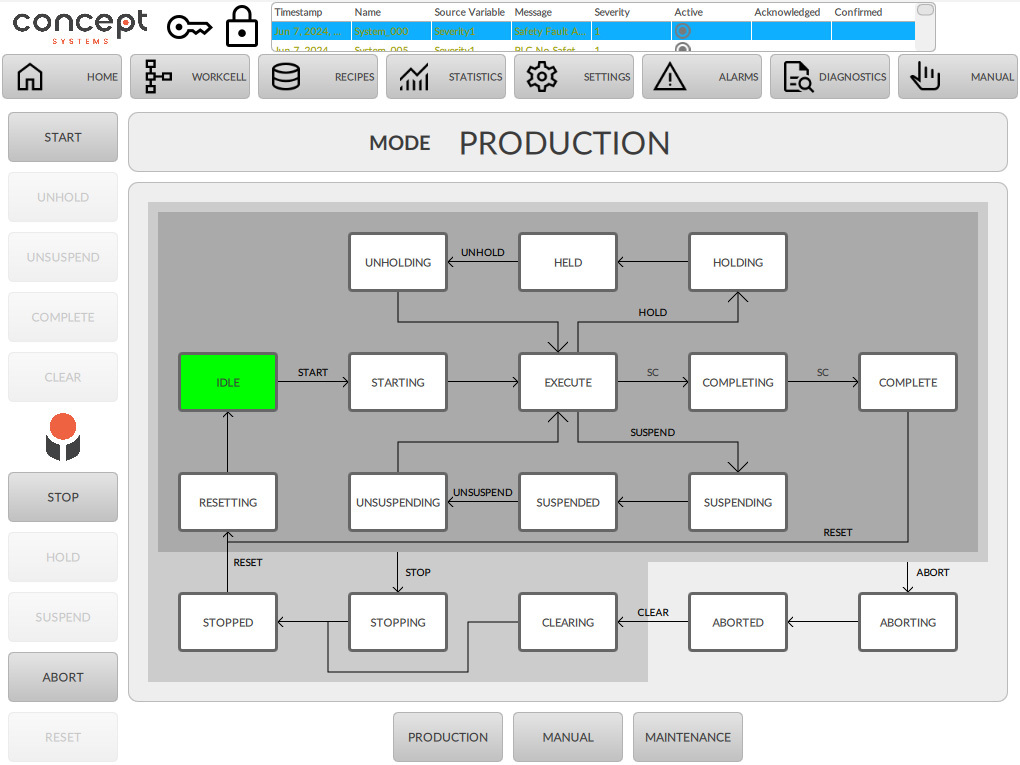Viewport: 1020px width, 765px height.
Task: Click the Source Variable column header
Action: click(x=469, y=12)
